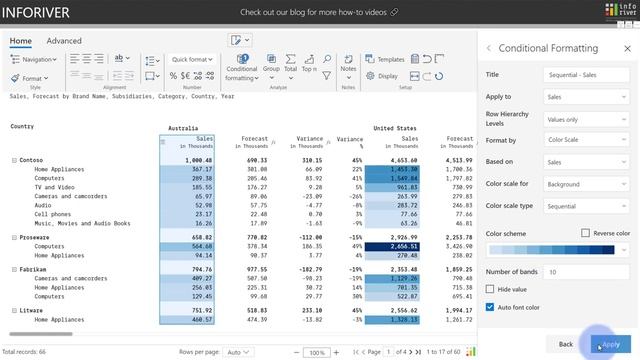Decrease decimal places
Viewport: 640px width, 360px height.
210,76
